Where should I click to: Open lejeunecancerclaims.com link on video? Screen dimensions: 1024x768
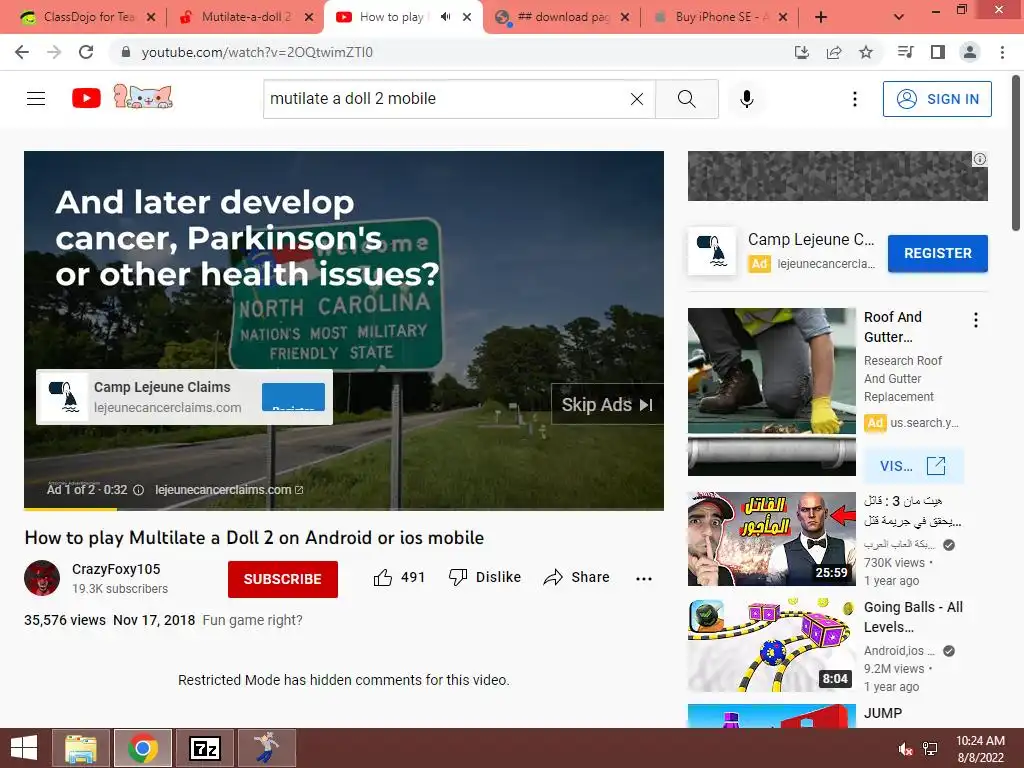pyautogui.click(x=229, y=490)
